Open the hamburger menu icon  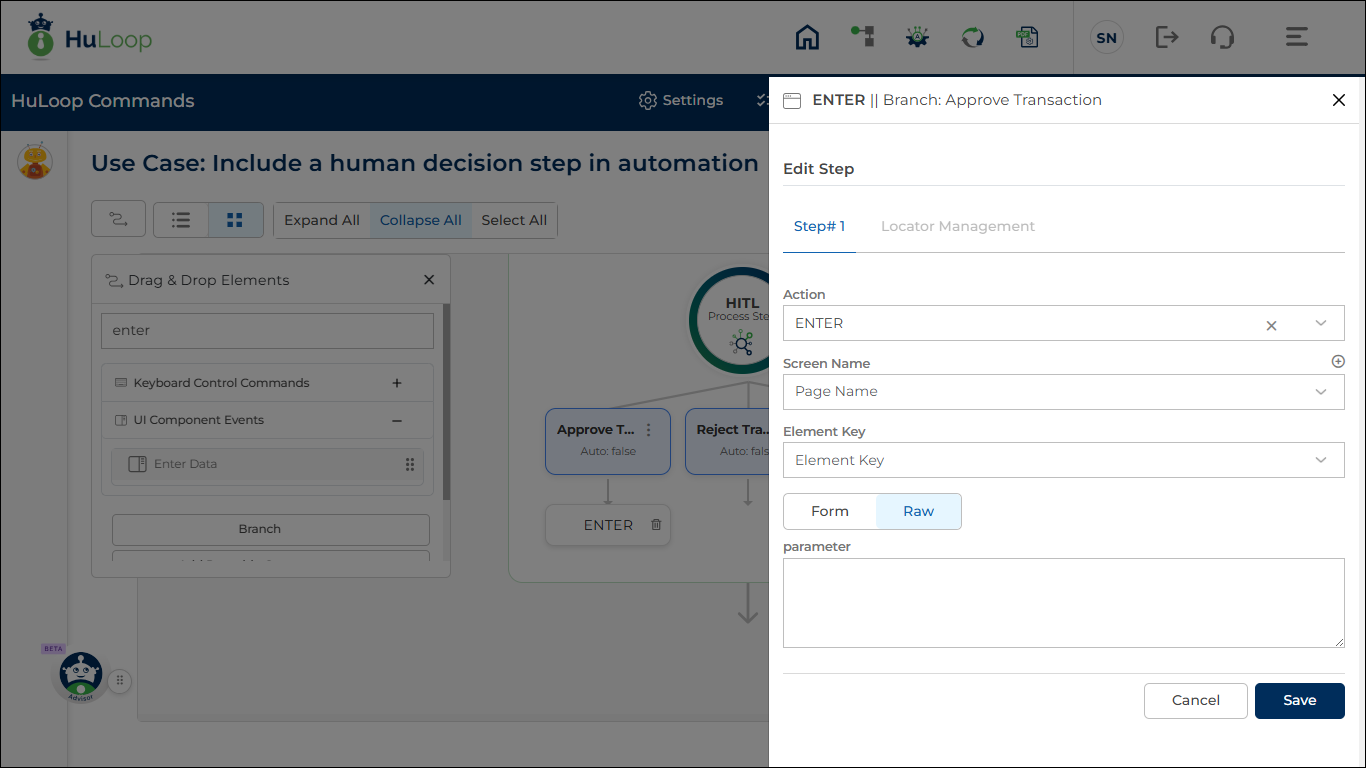pyautogui.click(x=1296, y=38)
